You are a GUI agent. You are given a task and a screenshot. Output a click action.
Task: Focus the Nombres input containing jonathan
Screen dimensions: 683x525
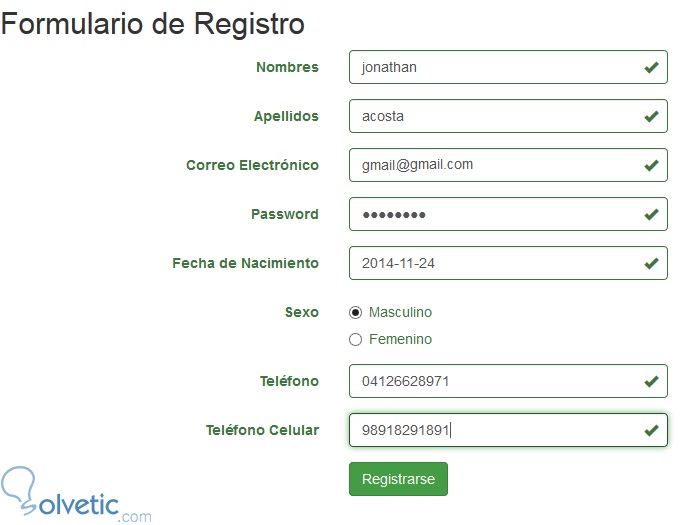click(x=490, y=68)
